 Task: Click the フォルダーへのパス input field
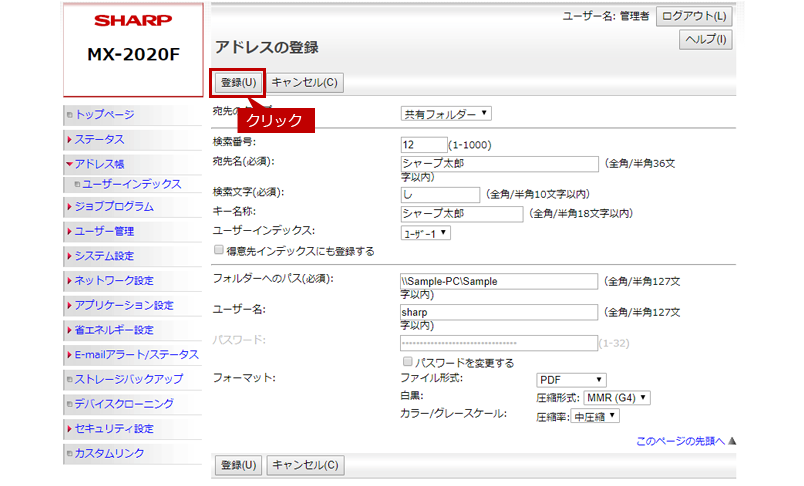tap(498, 282)
